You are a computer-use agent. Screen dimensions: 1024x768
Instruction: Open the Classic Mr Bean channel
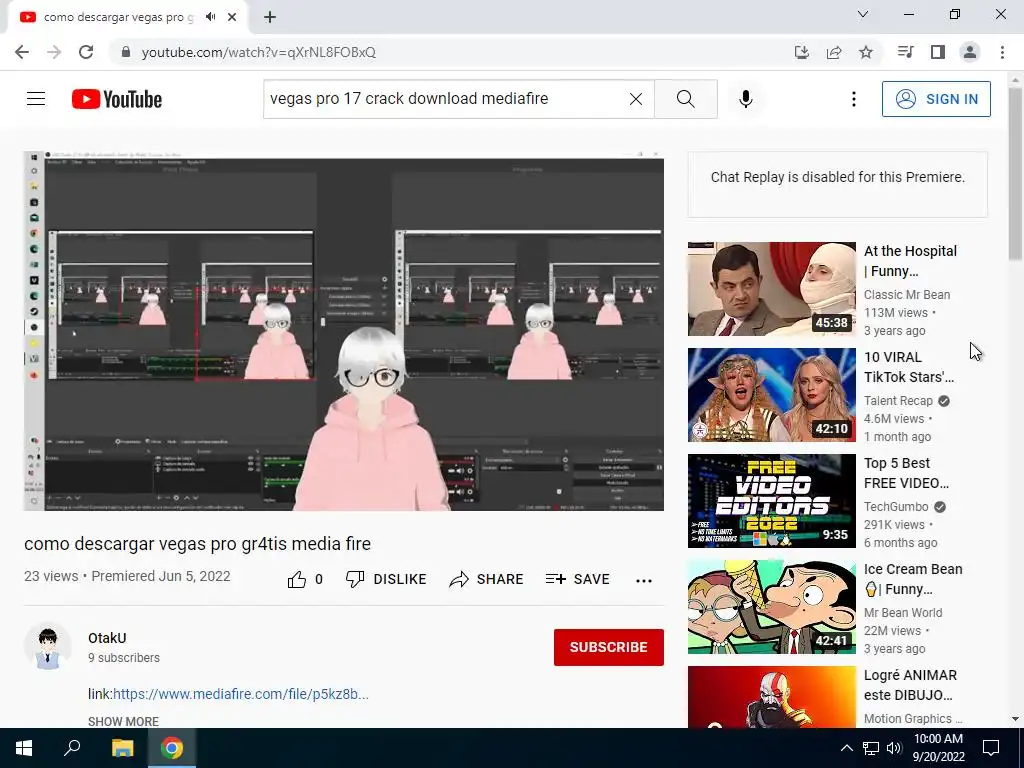906,295
